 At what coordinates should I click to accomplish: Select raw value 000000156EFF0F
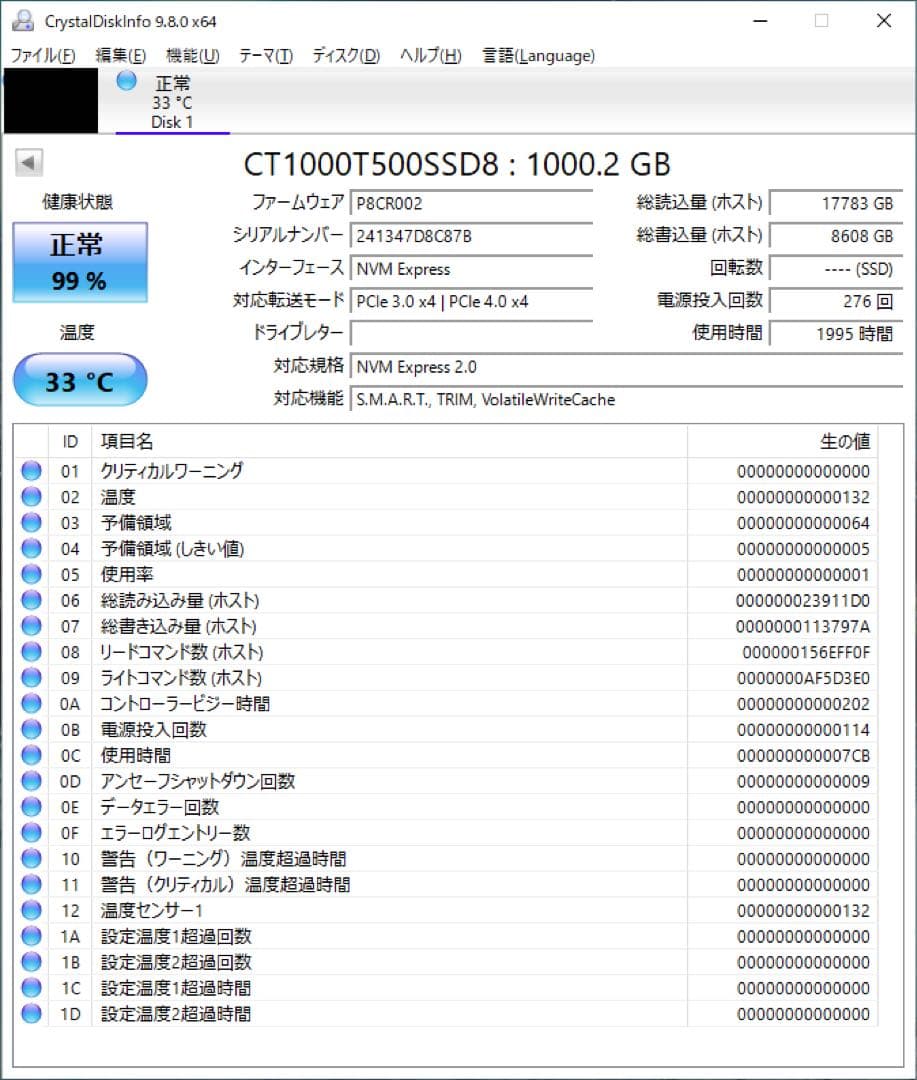[806, 652]
